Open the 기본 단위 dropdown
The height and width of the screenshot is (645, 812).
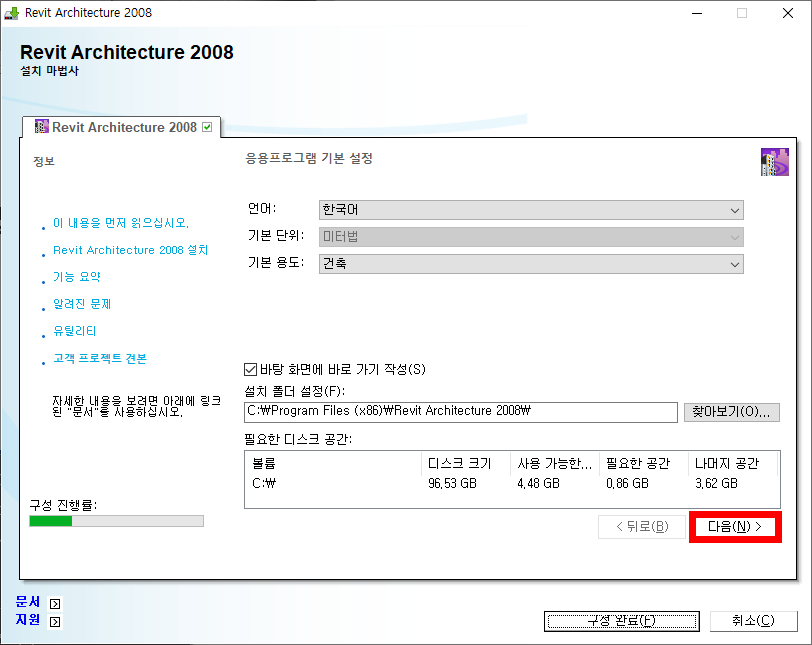pos(531,237)
